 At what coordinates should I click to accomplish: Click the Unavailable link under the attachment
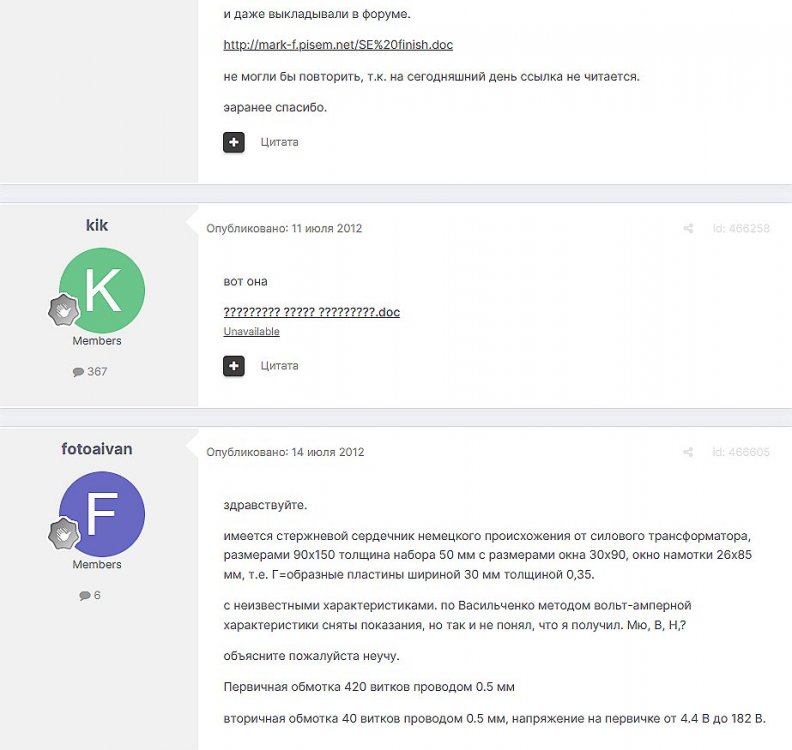(251, 332)
